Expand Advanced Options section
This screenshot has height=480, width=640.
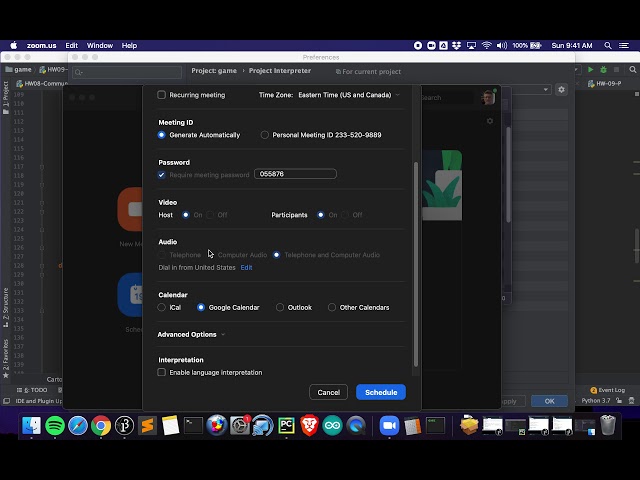pyautogui.click(x=191, y=334)
